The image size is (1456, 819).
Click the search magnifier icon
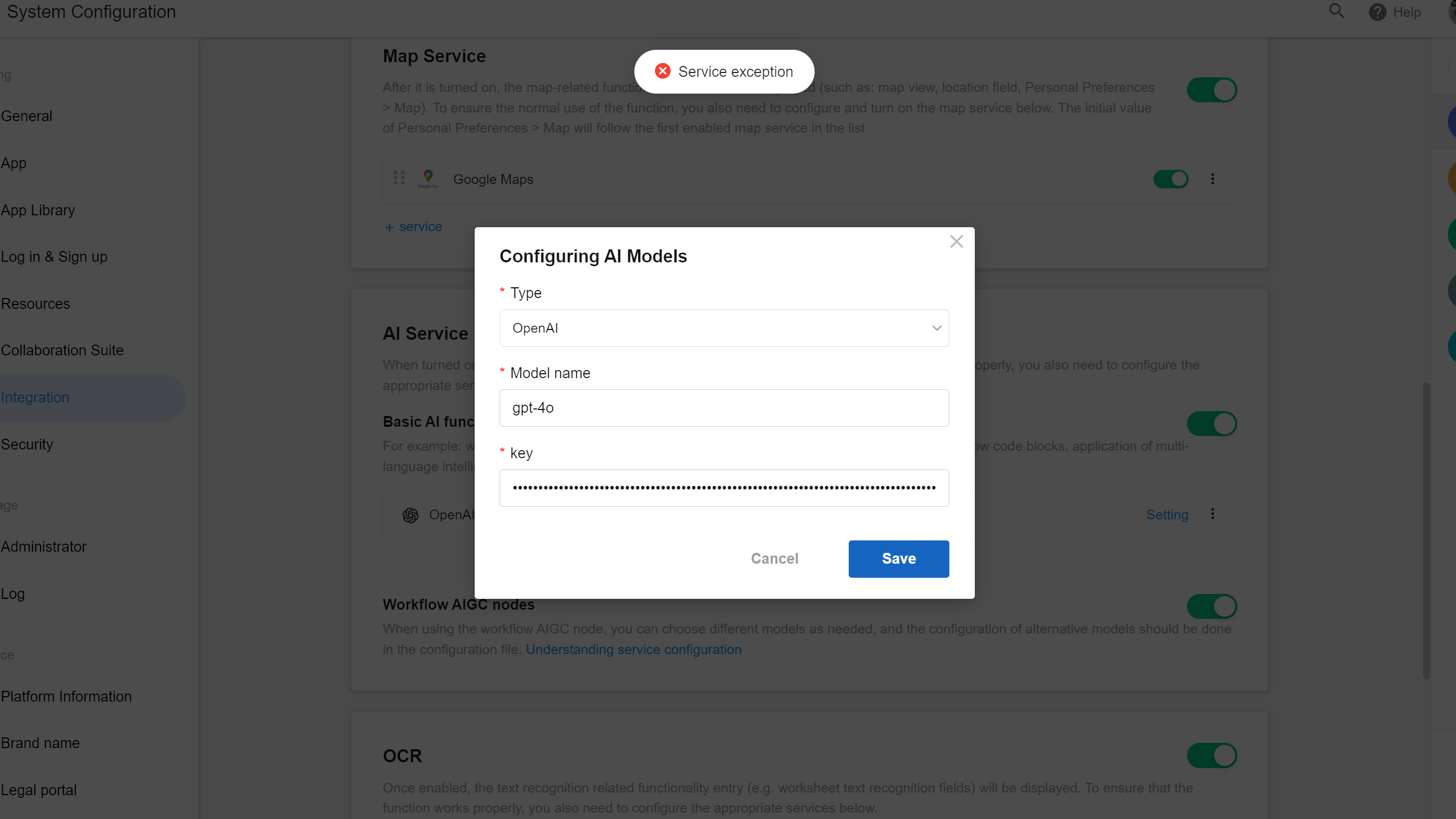click(1336, 11)
